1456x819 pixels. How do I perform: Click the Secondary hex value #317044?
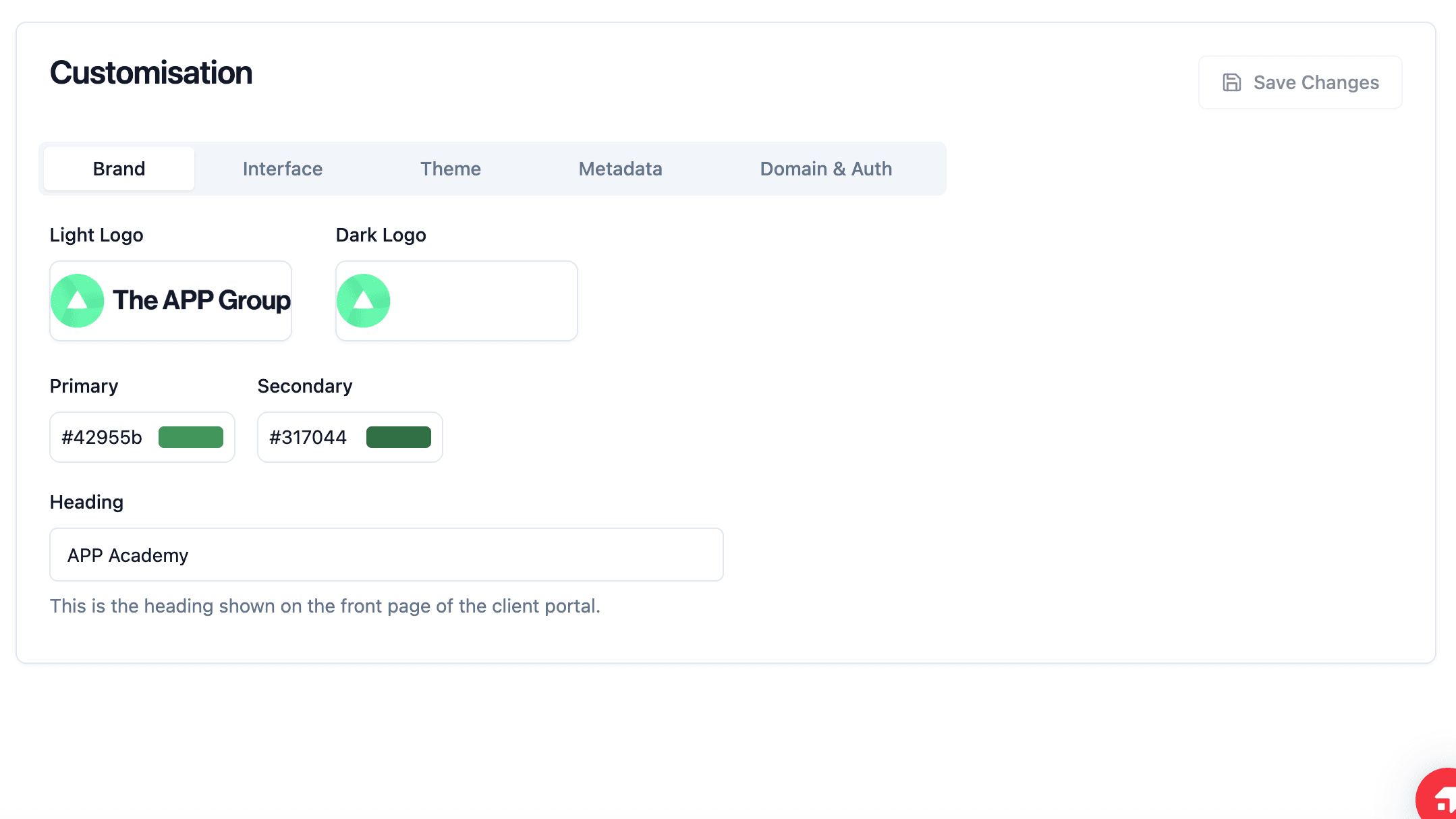(308, 437)
